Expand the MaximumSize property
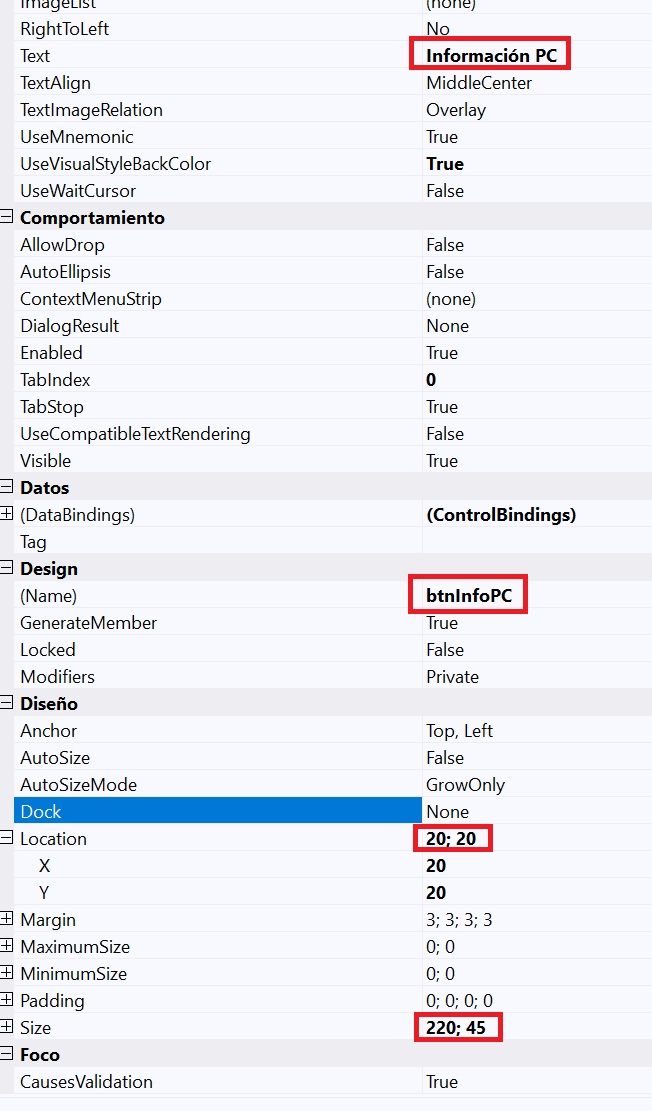 pyautogui.click(x=7, y=946)
